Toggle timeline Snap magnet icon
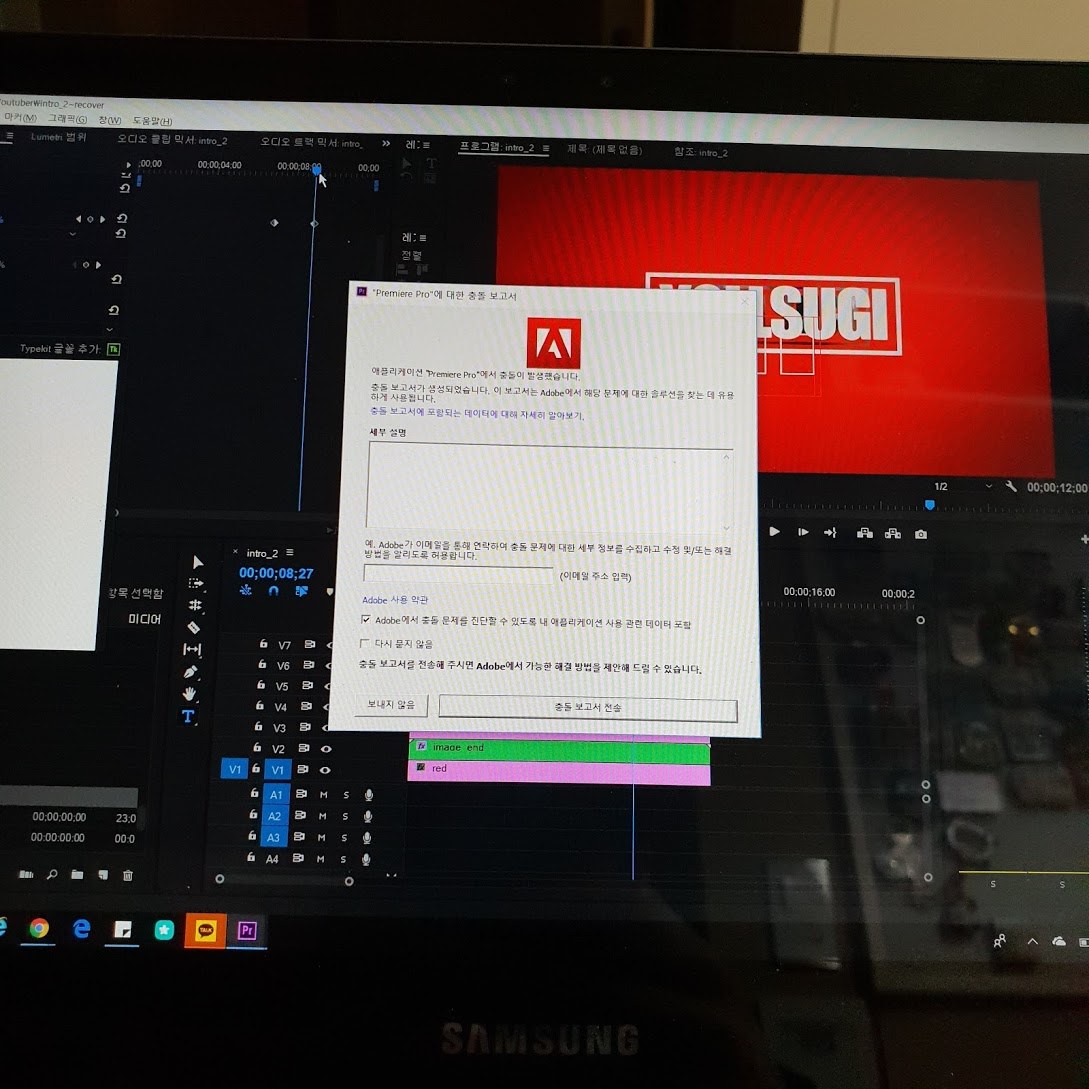This screenshot has height=1089, width=1089. click(x=274, y=591)
